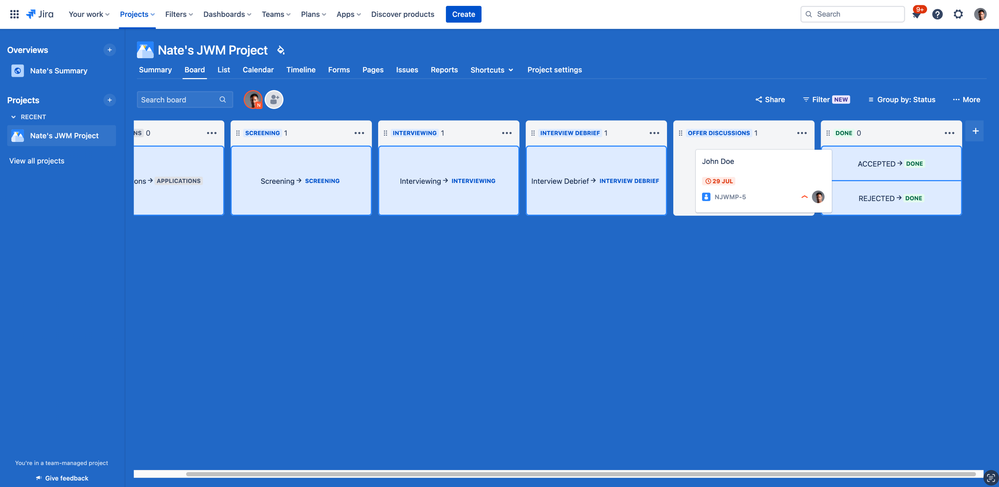Click the fullscreen icon at bottom right

pos(990,476)
